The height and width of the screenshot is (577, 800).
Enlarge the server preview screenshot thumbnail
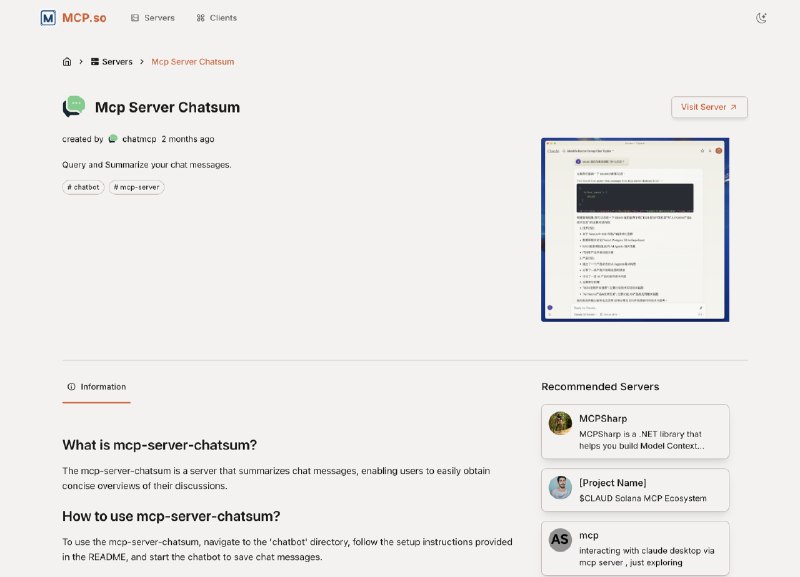click(635, 230)
